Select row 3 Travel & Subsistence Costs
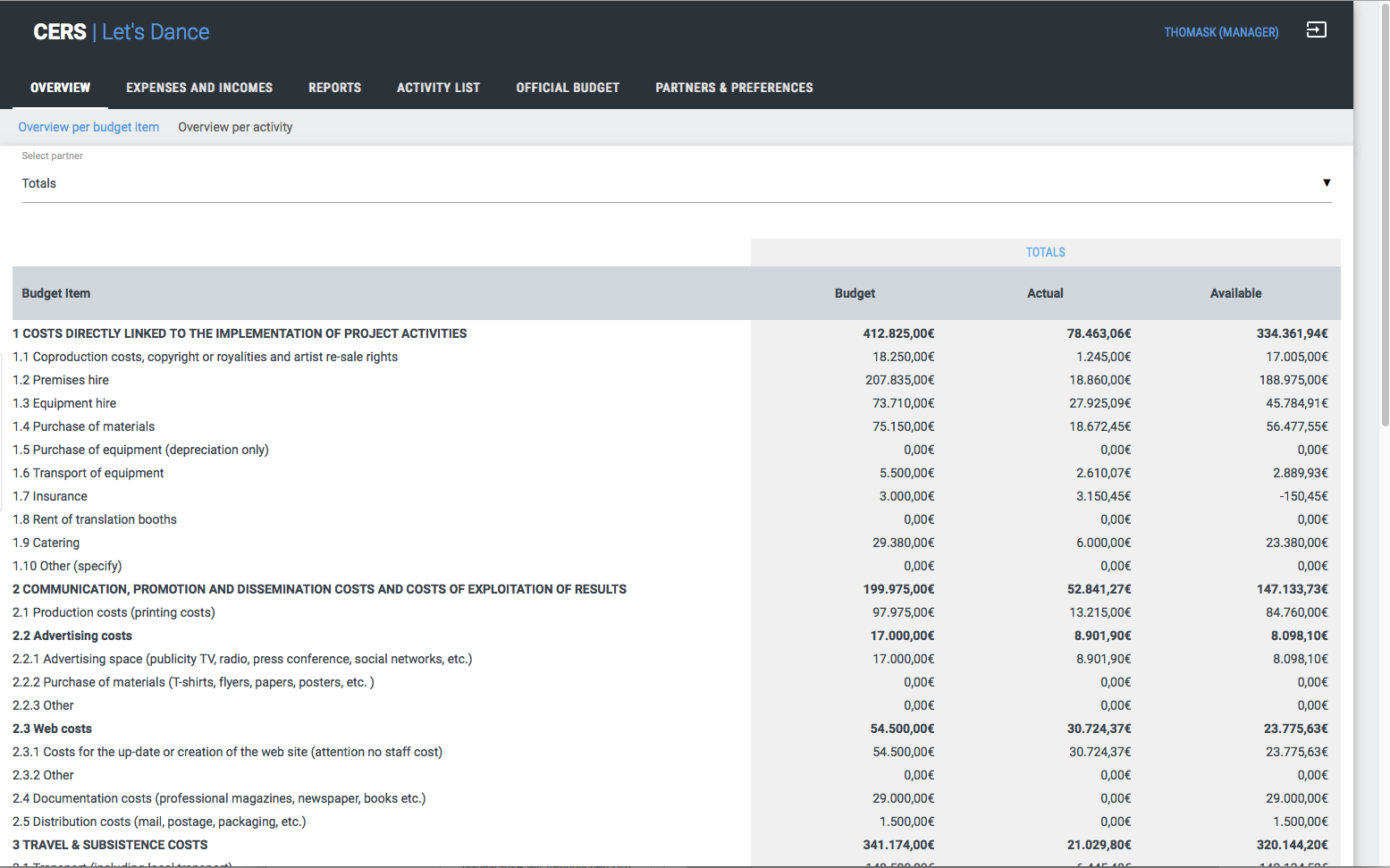The image size is (1390, 868). pos(677,845)
